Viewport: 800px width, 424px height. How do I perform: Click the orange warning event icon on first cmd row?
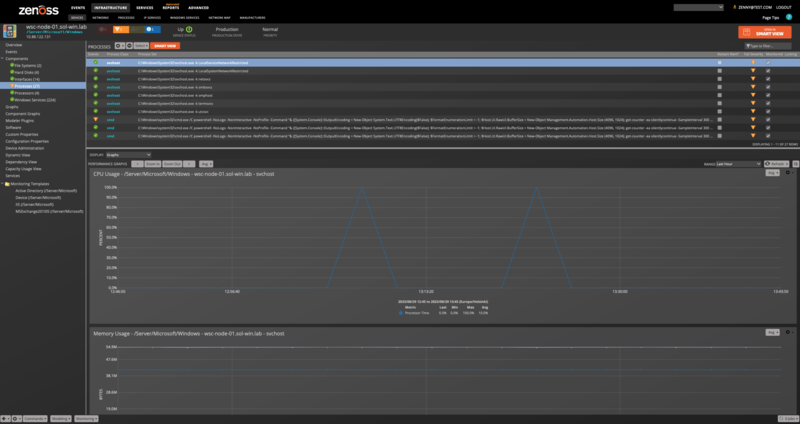95,119
